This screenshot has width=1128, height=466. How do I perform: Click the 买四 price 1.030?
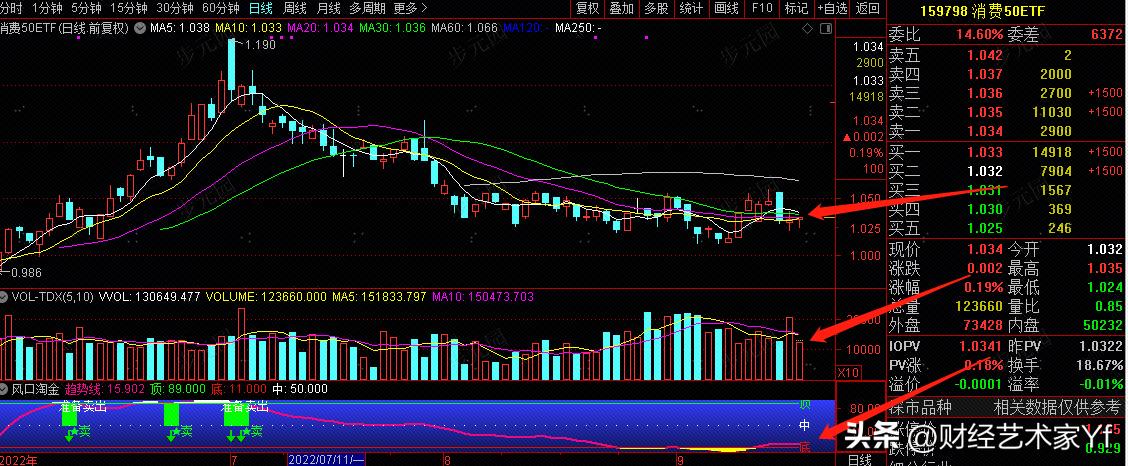984,209
